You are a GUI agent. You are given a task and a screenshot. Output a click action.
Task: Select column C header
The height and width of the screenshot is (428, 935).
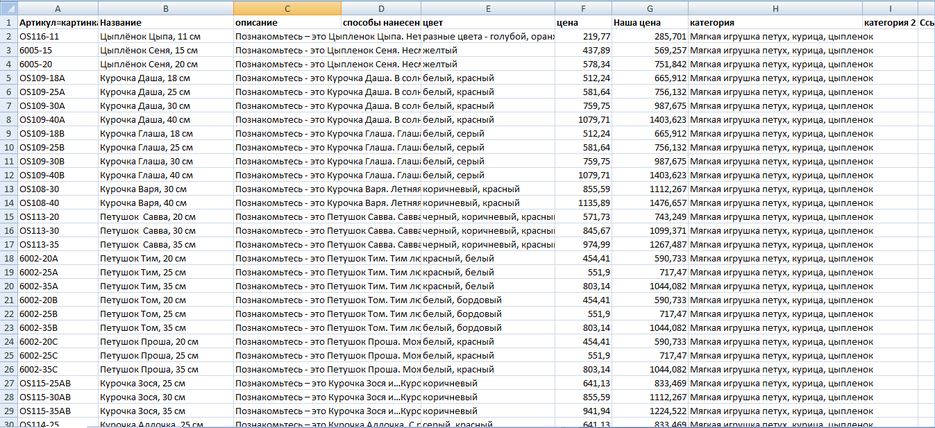coord(287,8)
